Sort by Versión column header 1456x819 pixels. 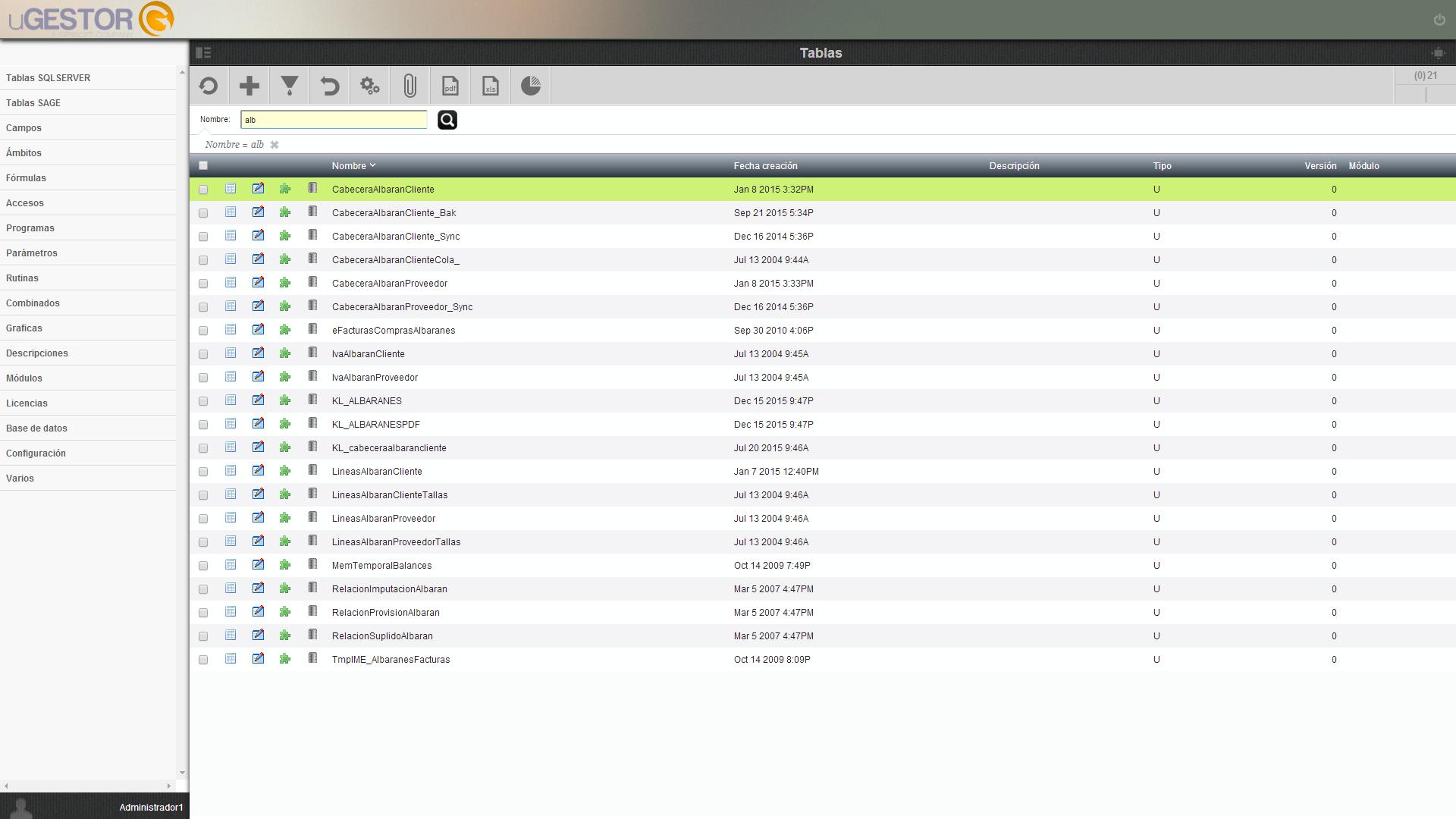pyautogui.click(x=1320, y=165)
